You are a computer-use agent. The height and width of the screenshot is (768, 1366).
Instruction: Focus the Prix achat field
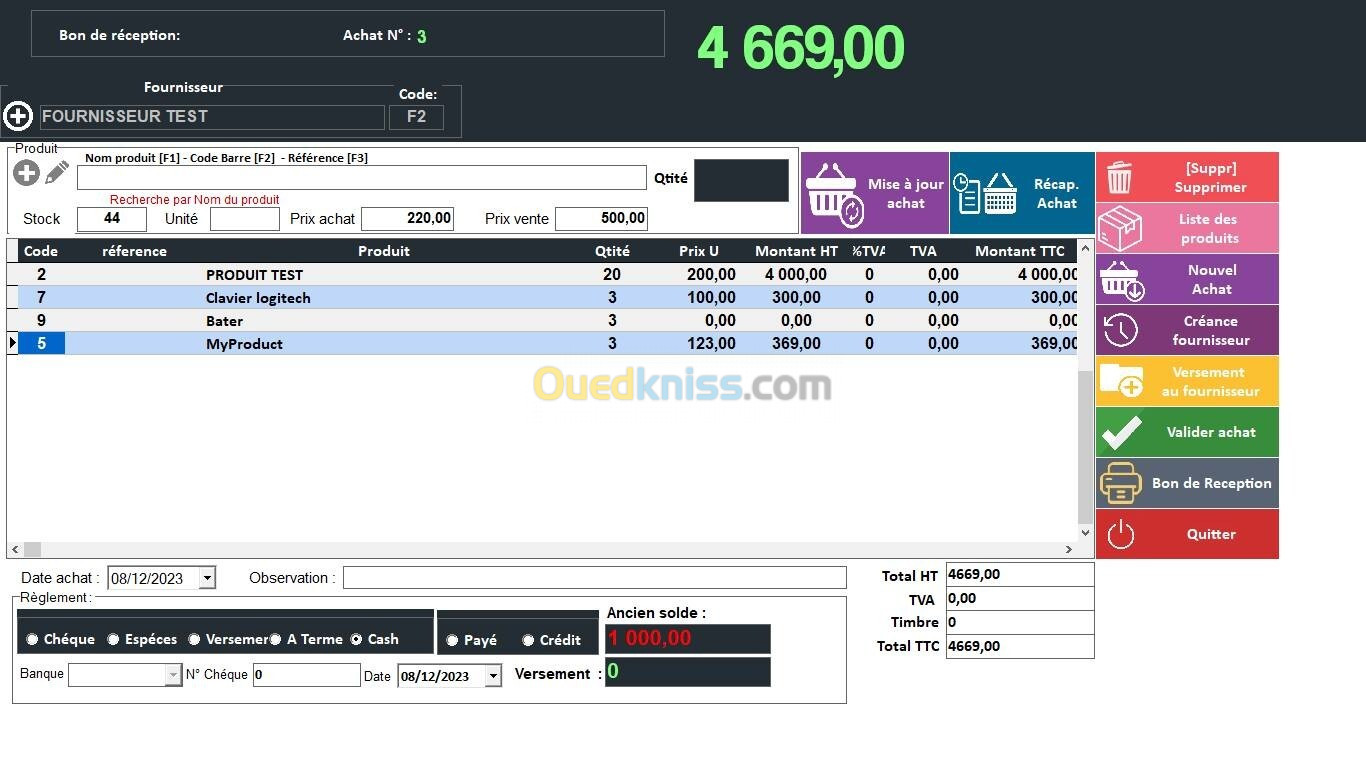click(408, 218)
